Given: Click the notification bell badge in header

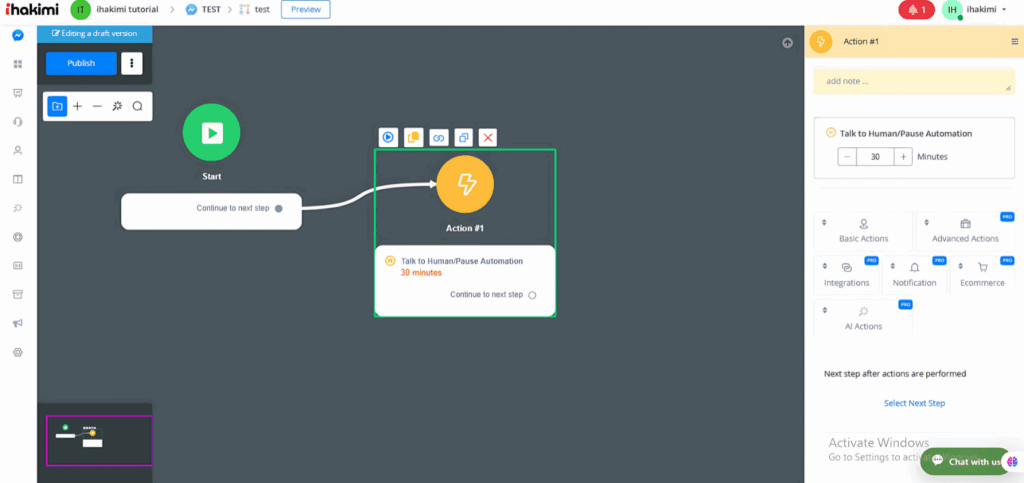Looking at the screenshot, I should [x=916, y=10].
